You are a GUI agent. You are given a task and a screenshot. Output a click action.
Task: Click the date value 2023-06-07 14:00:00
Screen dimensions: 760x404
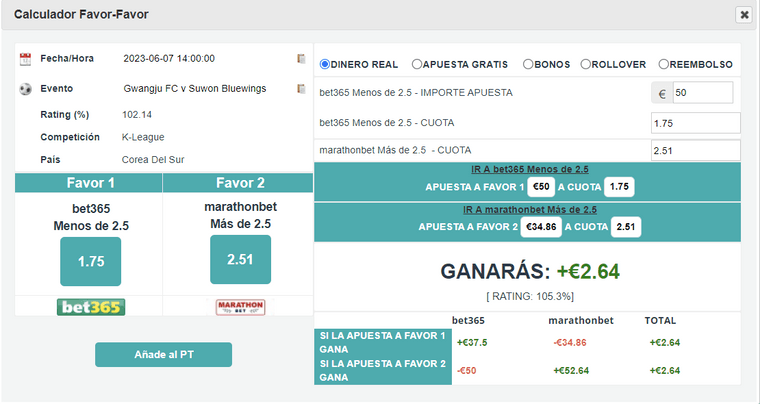(x=169, y=59)
